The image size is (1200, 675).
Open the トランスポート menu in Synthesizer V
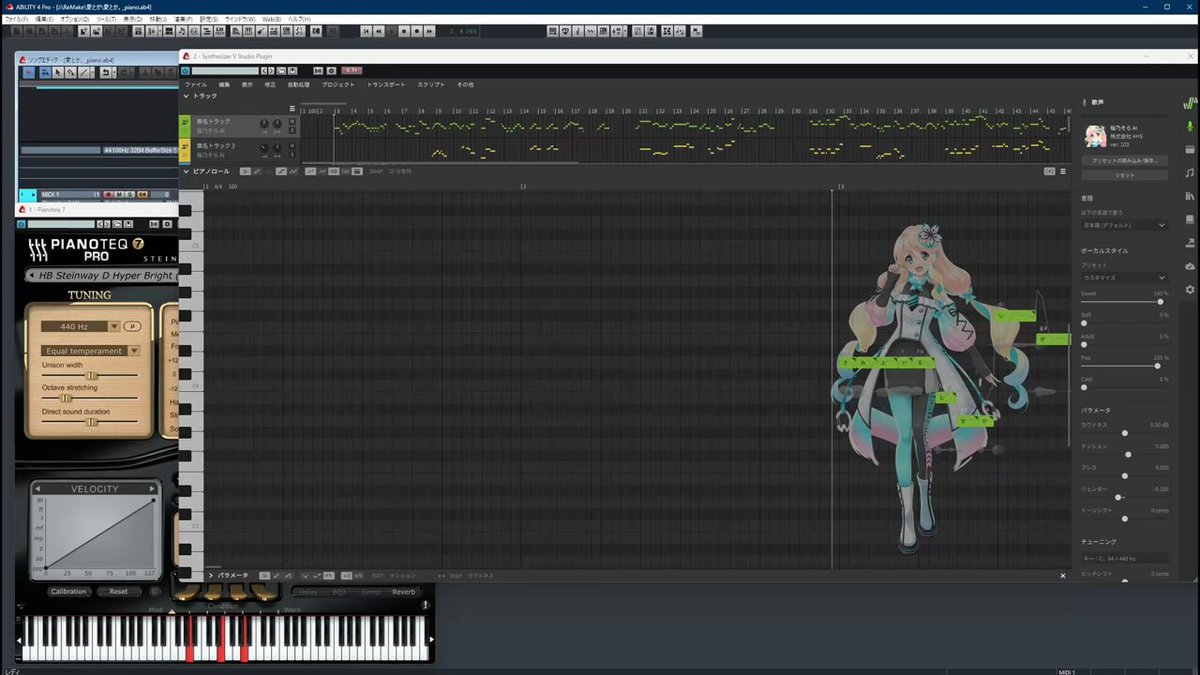coord(386,85)
